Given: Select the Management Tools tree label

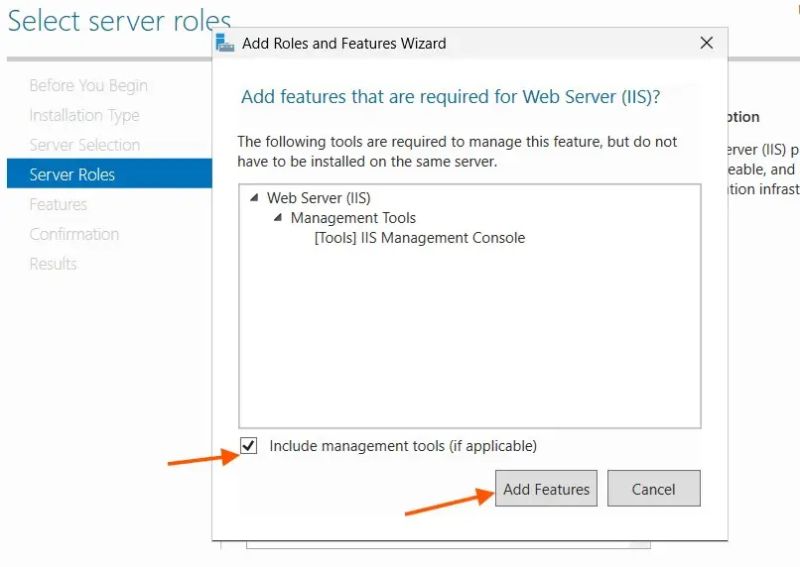Looking at the screenshot, I should 353,218.
